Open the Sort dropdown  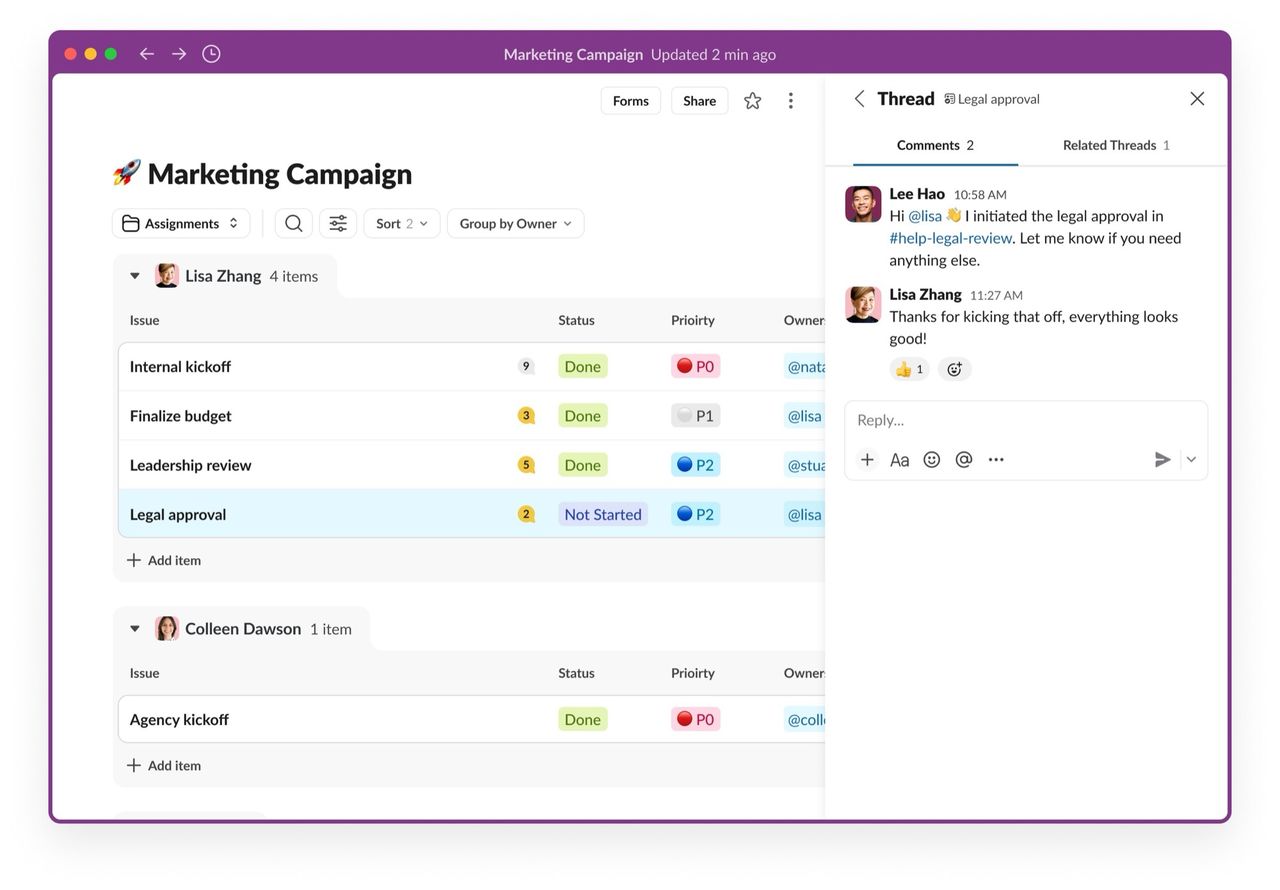(400, 223)
